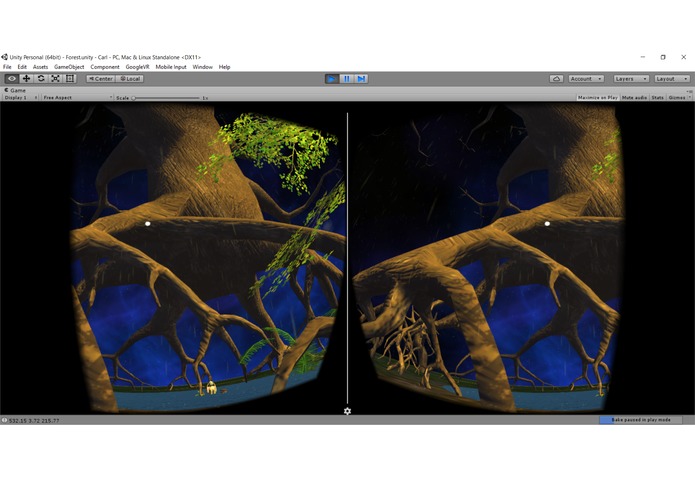Open the Display 1 dropdown

(21, 97)
